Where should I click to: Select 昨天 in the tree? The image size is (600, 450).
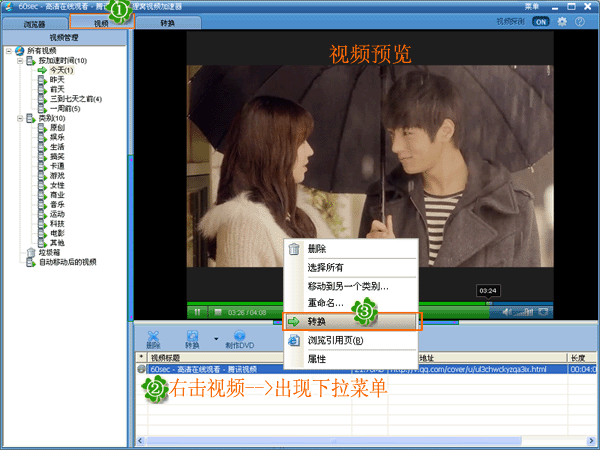(57, 80)
